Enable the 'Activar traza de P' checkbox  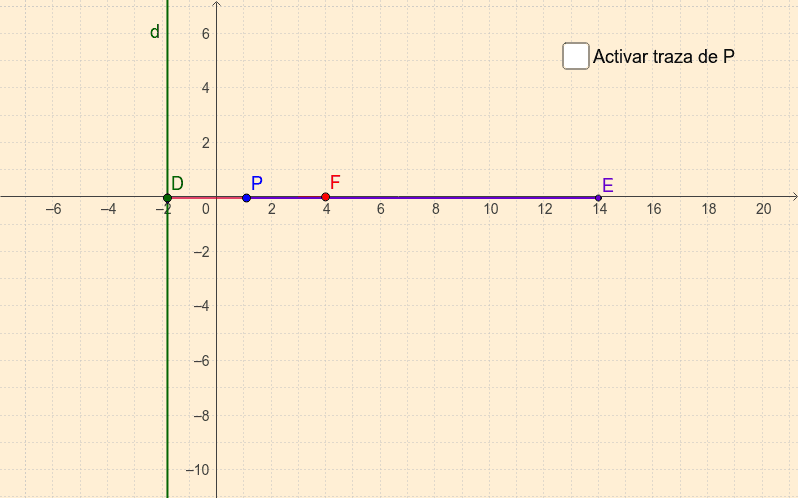tap(576, 56)
